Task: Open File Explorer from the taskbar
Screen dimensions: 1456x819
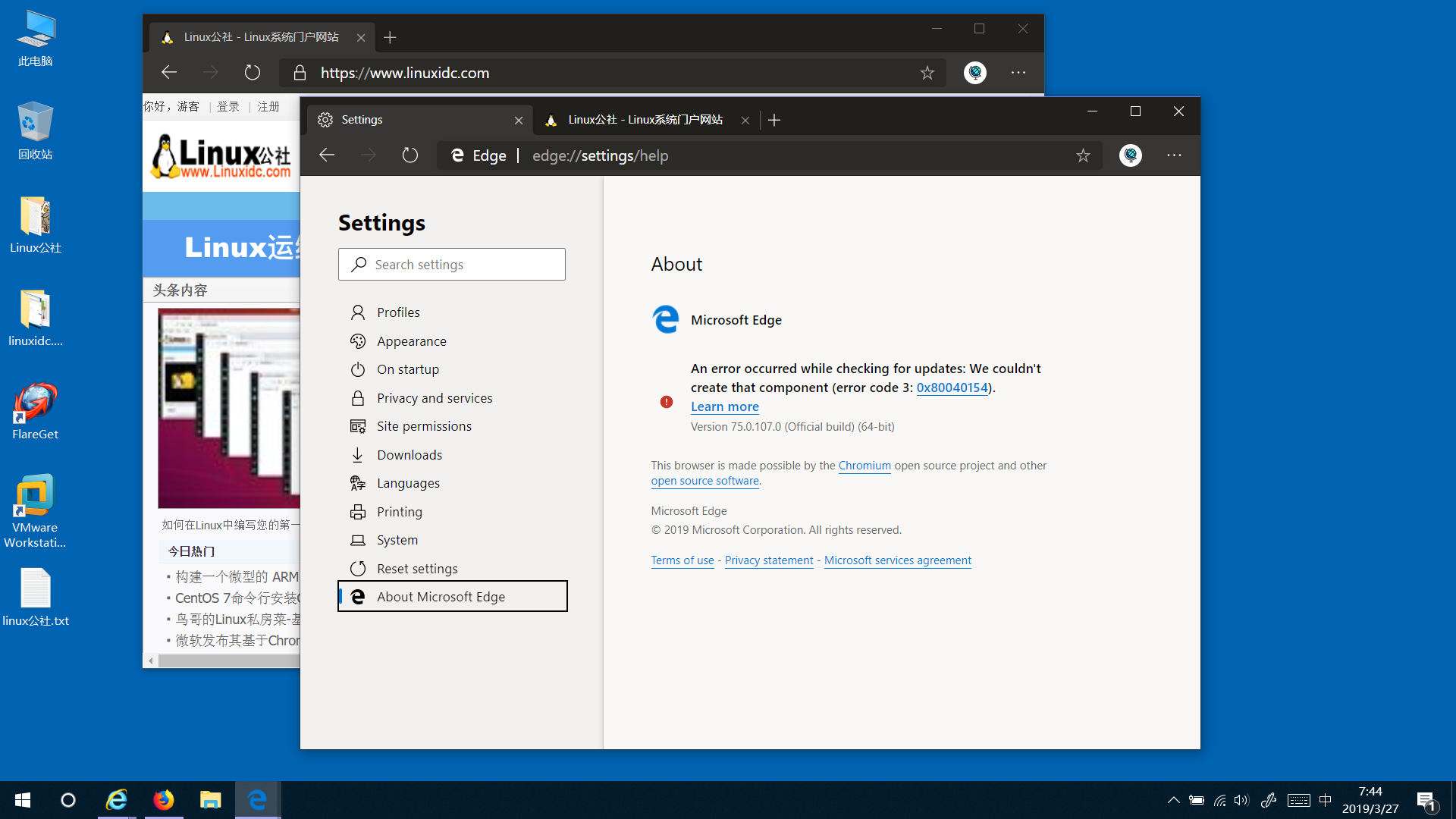Action: (210, 800)
